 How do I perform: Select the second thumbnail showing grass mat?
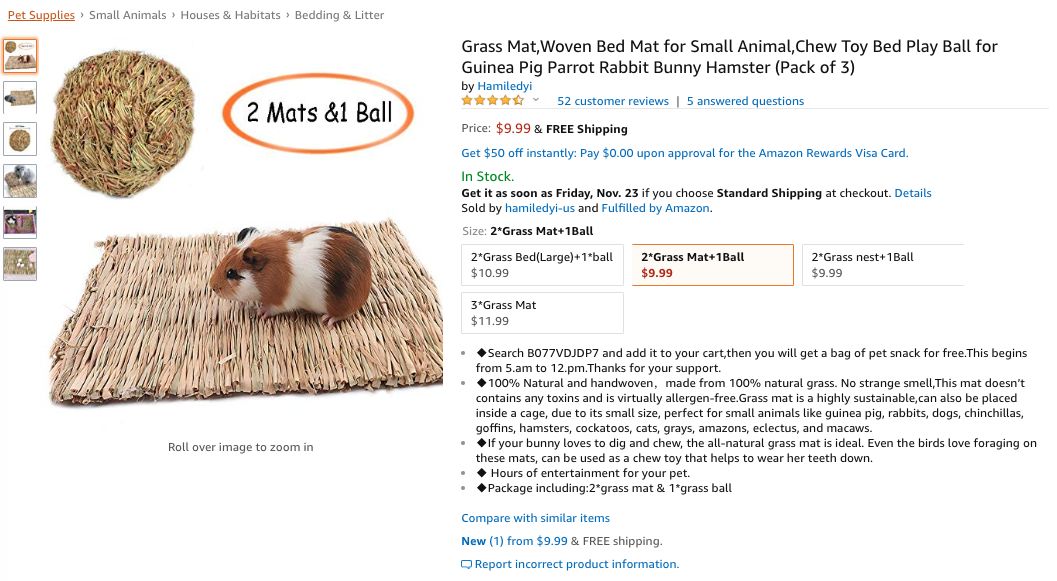pos(20,98)
